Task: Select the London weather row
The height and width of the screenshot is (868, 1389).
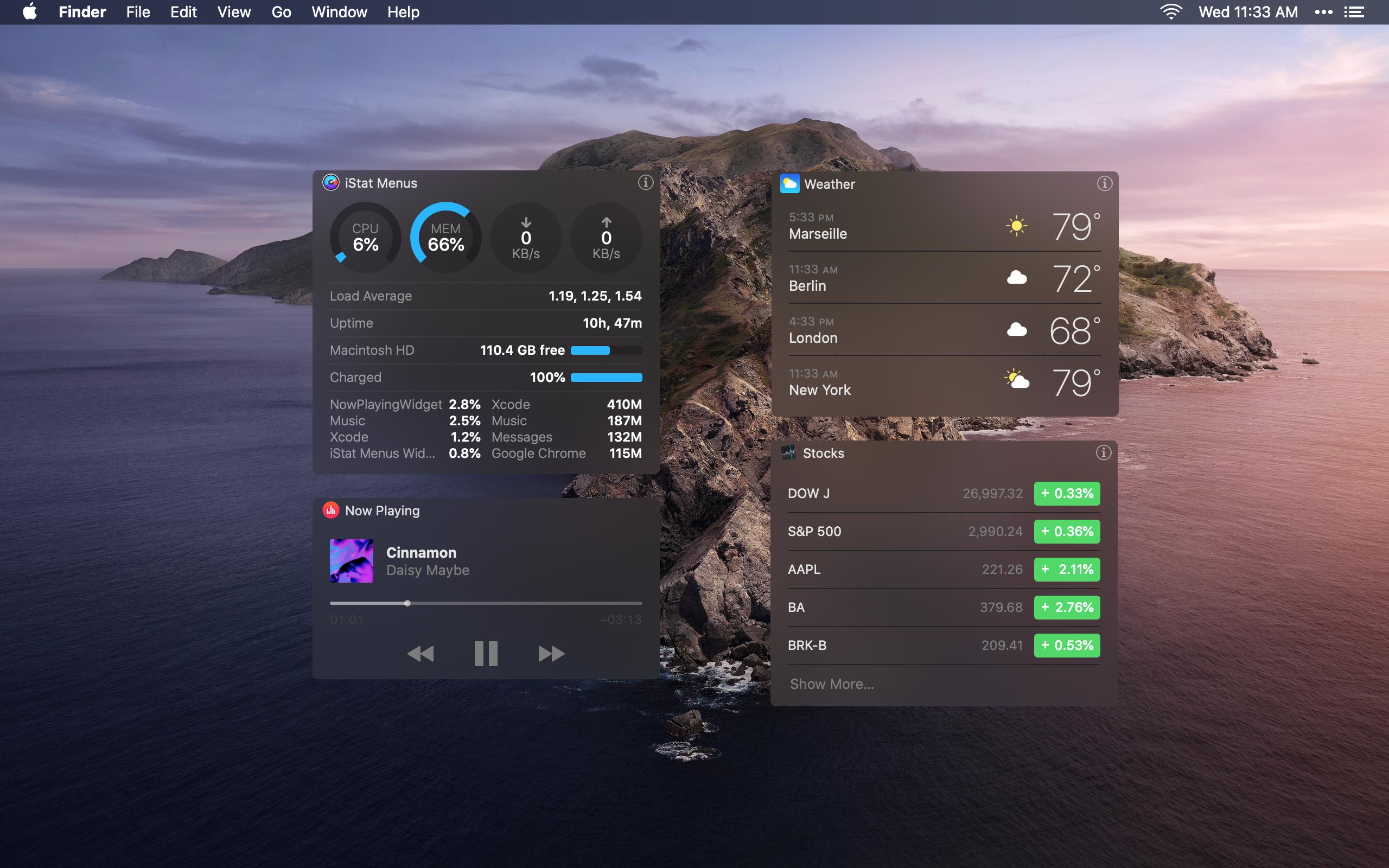Action: [x=945, y=330]
